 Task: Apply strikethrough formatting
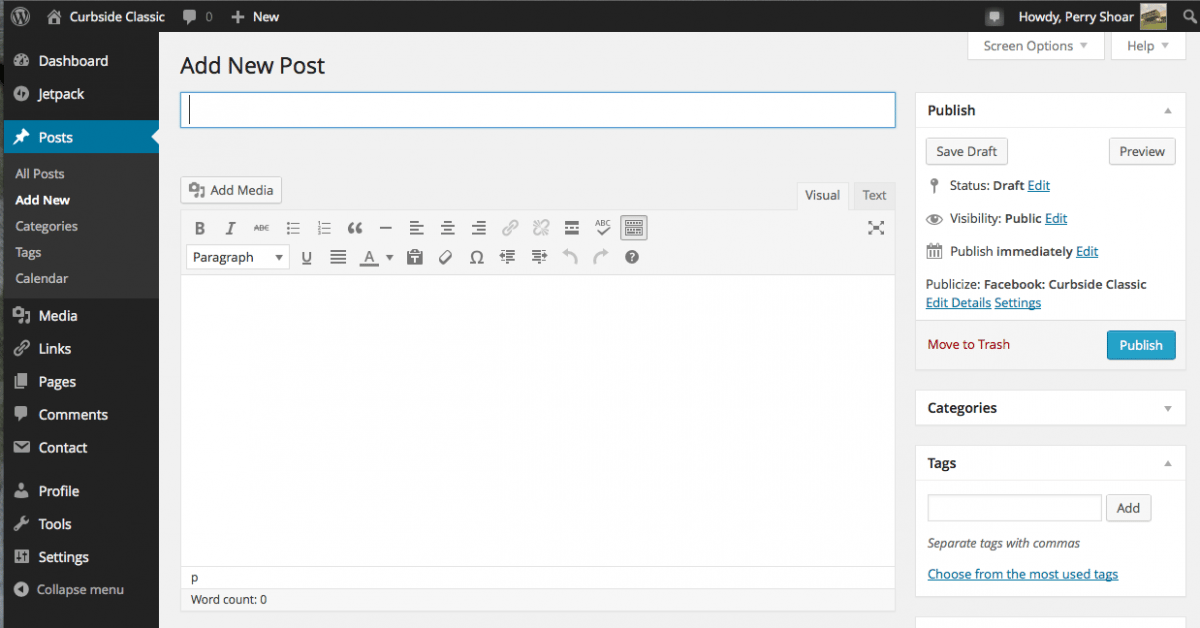[x=261, y=228]
